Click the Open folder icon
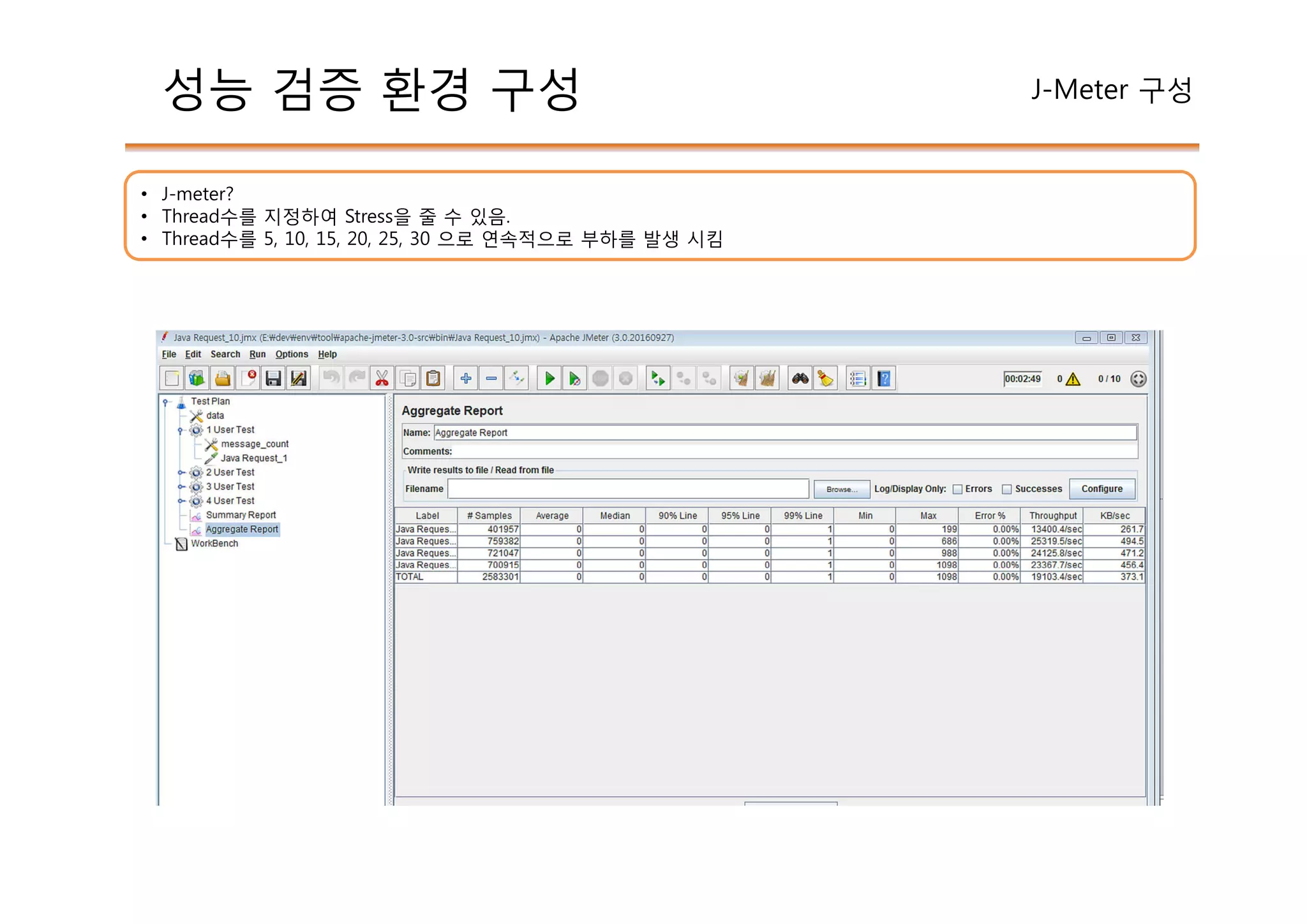 click(x=223, y=379)
